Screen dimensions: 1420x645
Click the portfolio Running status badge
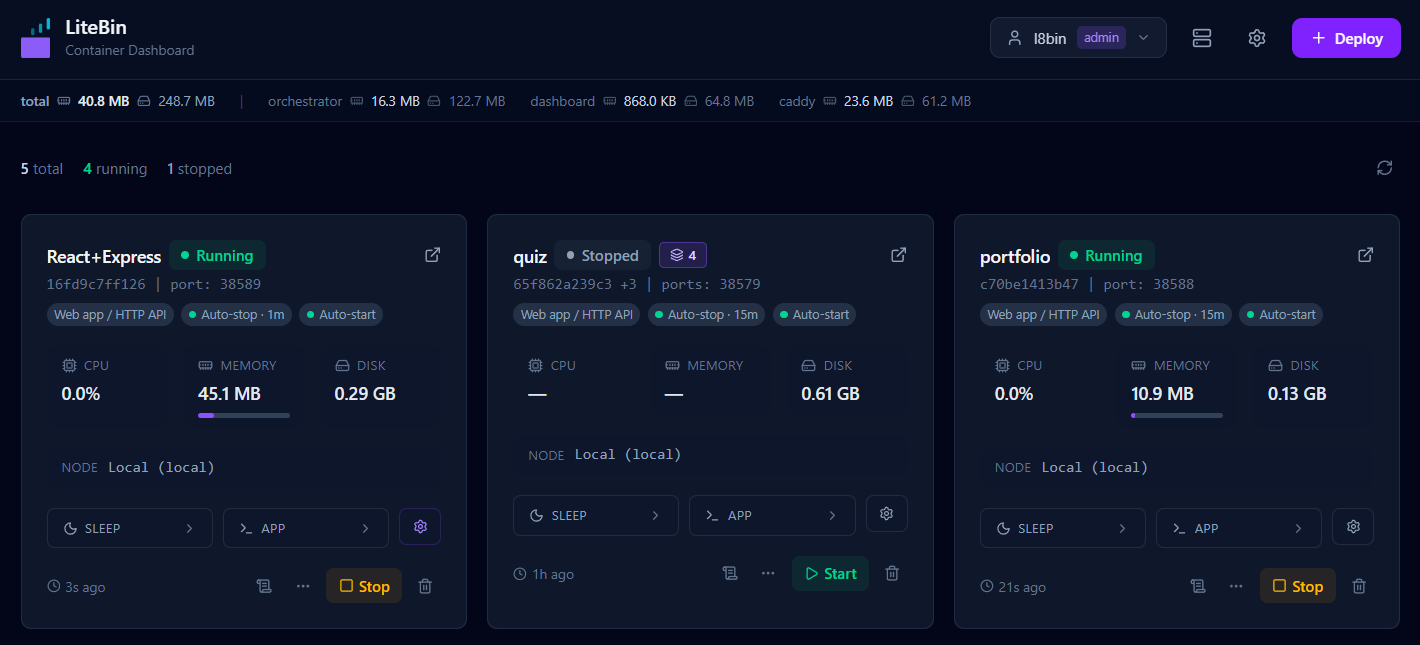(x=1106, y=255)
